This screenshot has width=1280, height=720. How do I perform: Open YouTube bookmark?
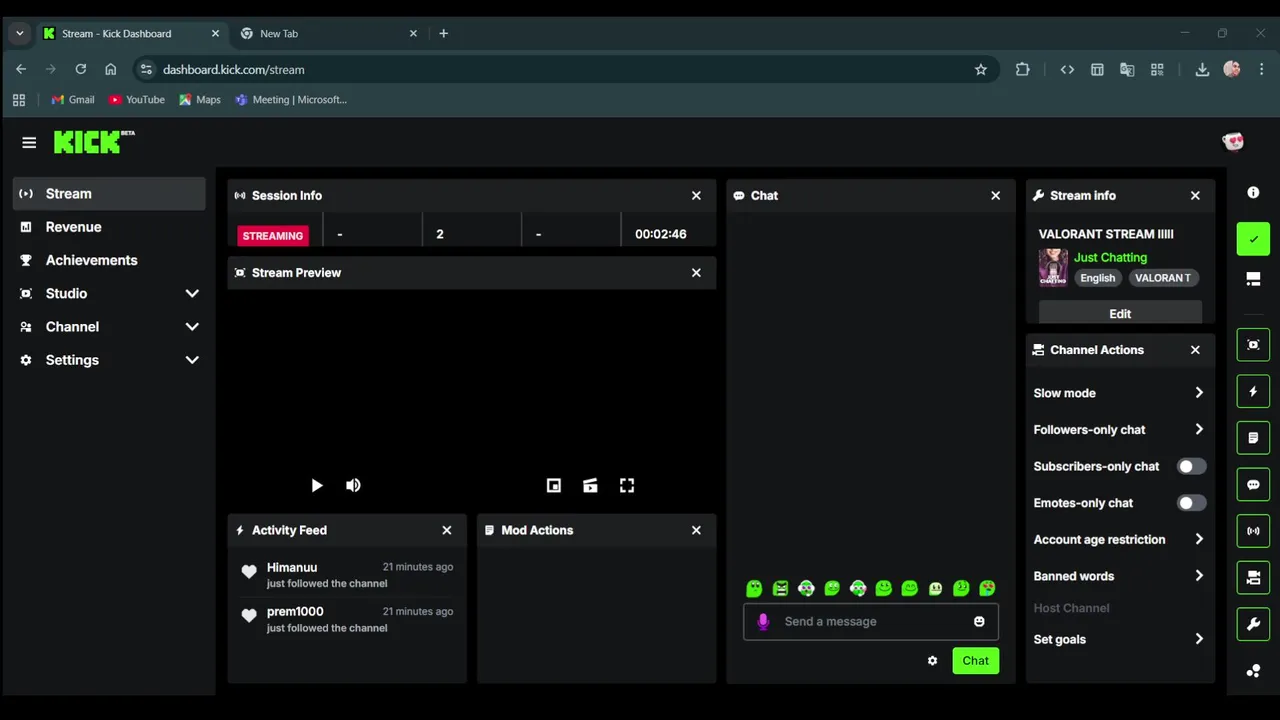click(x=137, y=99)
